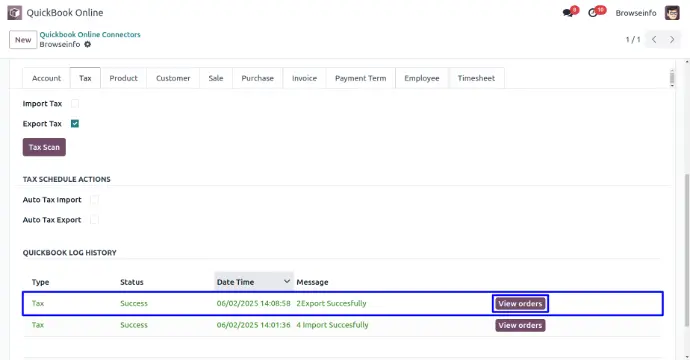Open the activities clock icon
Image resolution: width=690 pixels, height=360 pixels.
click(593, 13)
